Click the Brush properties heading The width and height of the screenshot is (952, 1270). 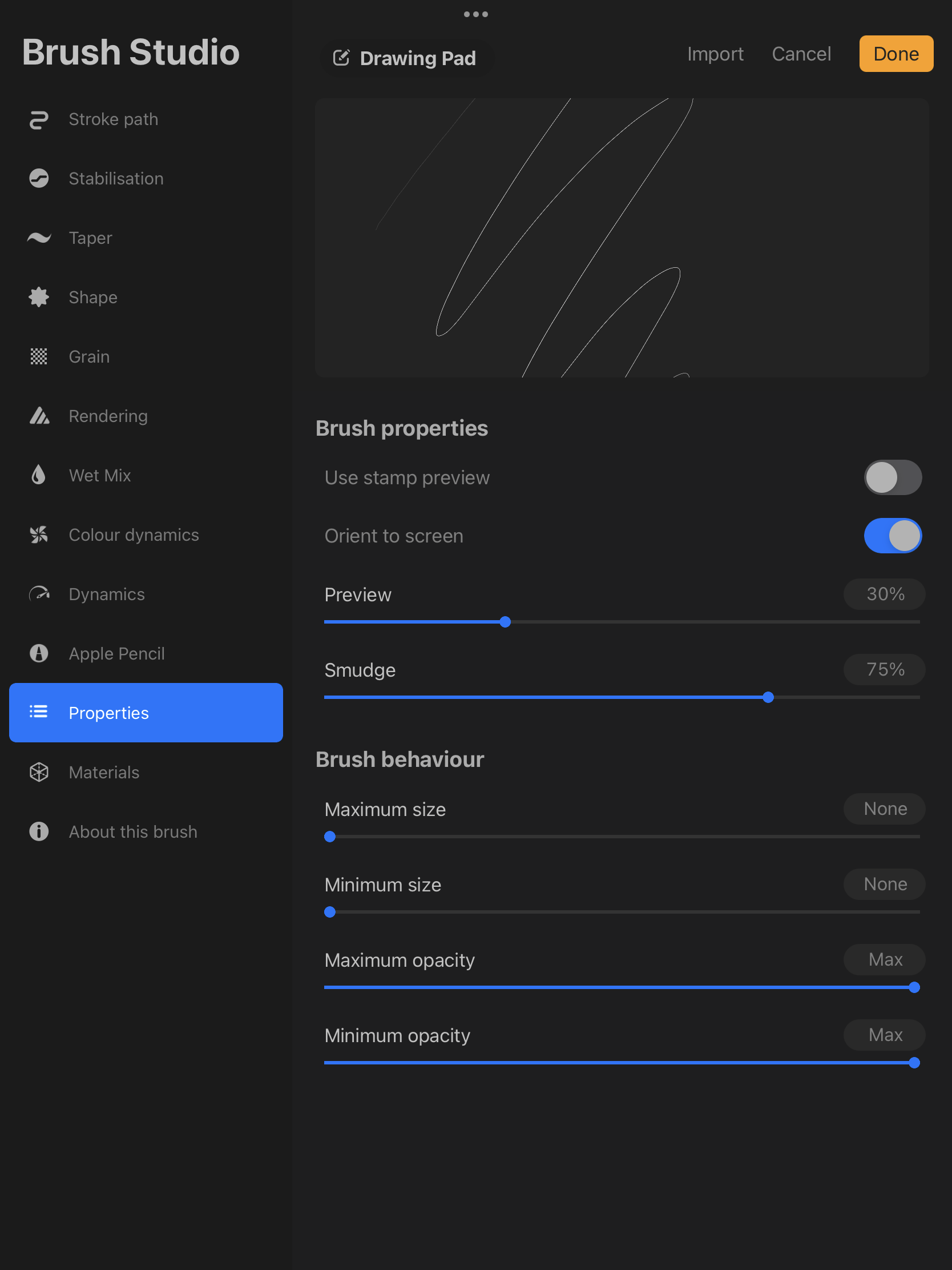coord(402,428)
